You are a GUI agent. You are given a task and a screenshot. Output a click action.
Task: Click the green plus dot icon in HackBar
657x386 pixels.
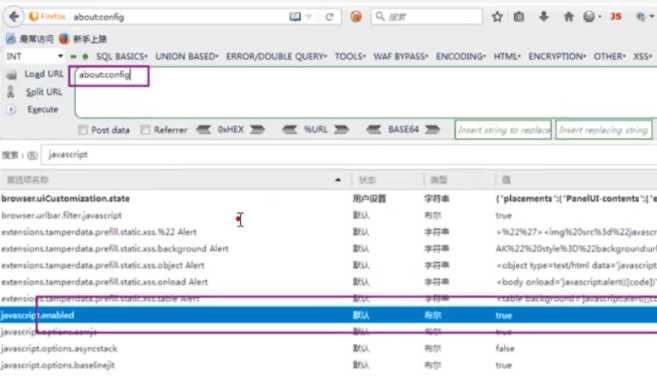85,57
